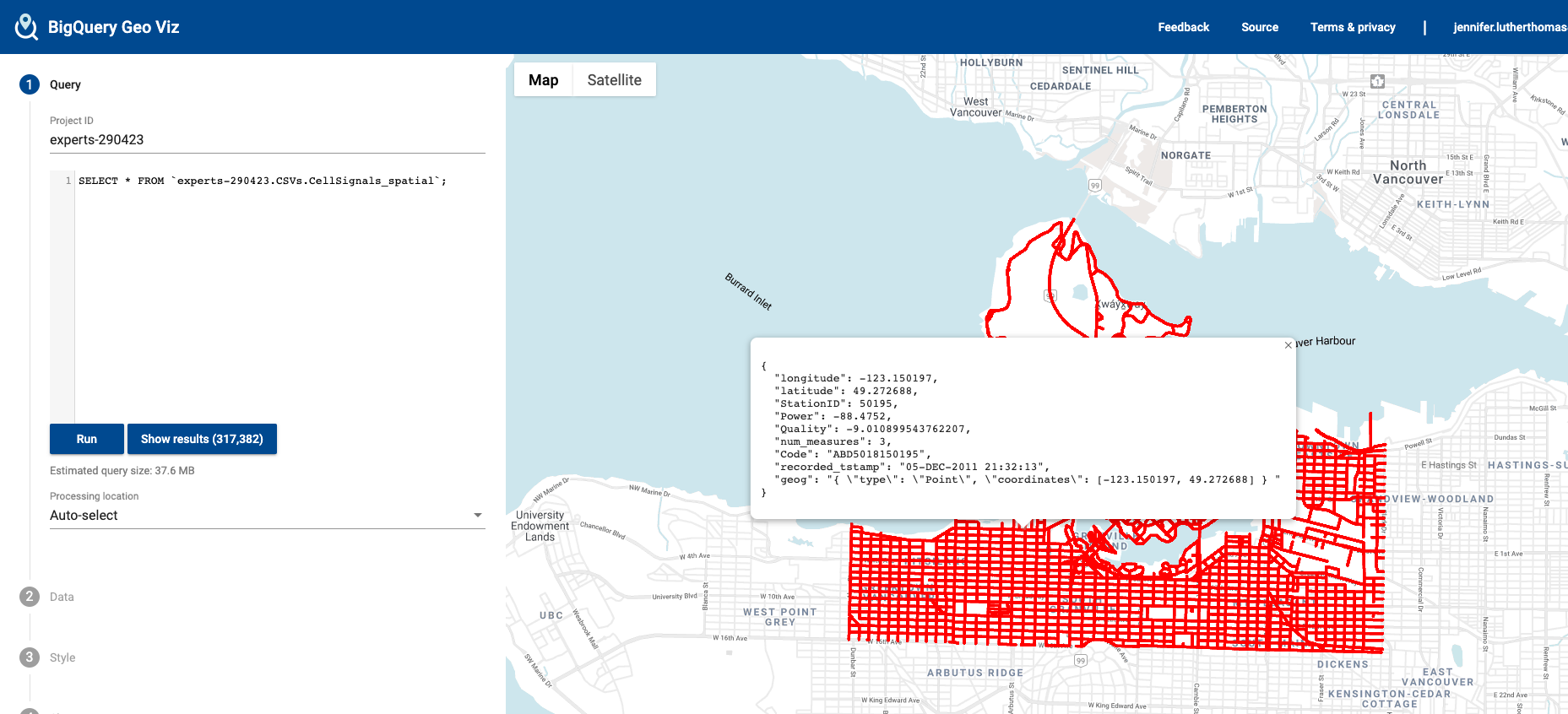1568x714 pixels.
Task: Open the step 2 Data circle
Action: (x=30, y=597)
